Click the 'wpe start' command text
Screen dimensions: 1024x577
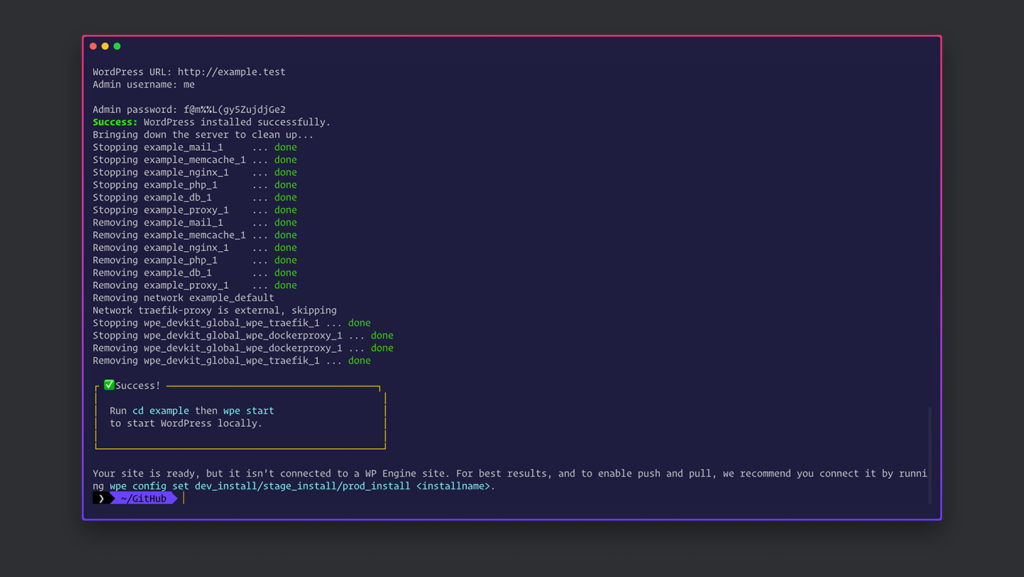[248, 411]
